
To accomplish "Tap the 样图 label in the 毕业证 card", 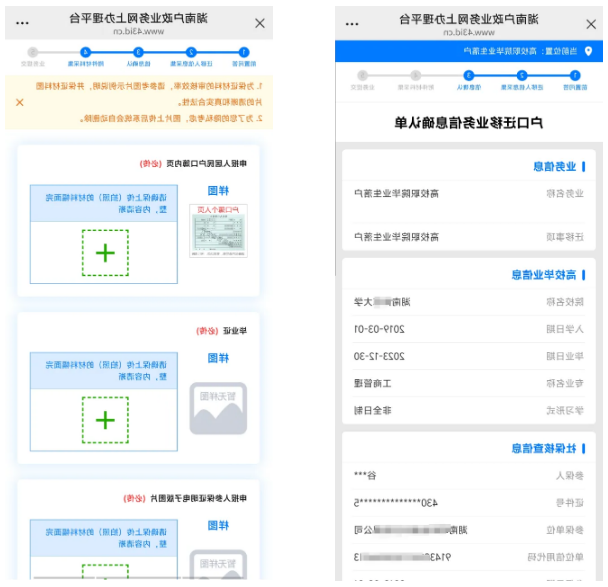I will tap(218, 358).
